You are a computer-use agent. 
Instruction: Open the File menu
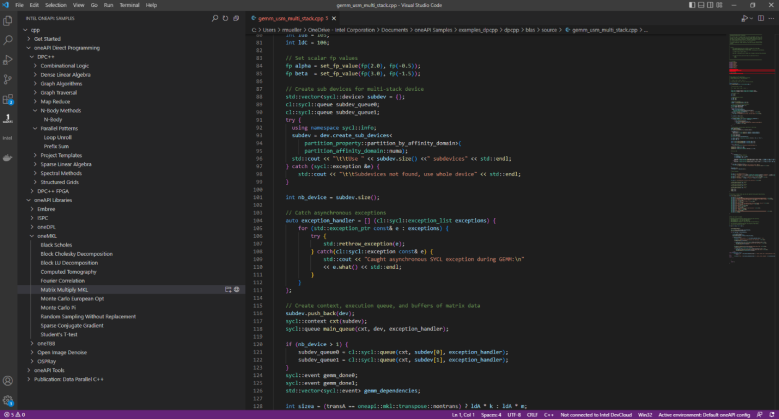click(19, 5)
